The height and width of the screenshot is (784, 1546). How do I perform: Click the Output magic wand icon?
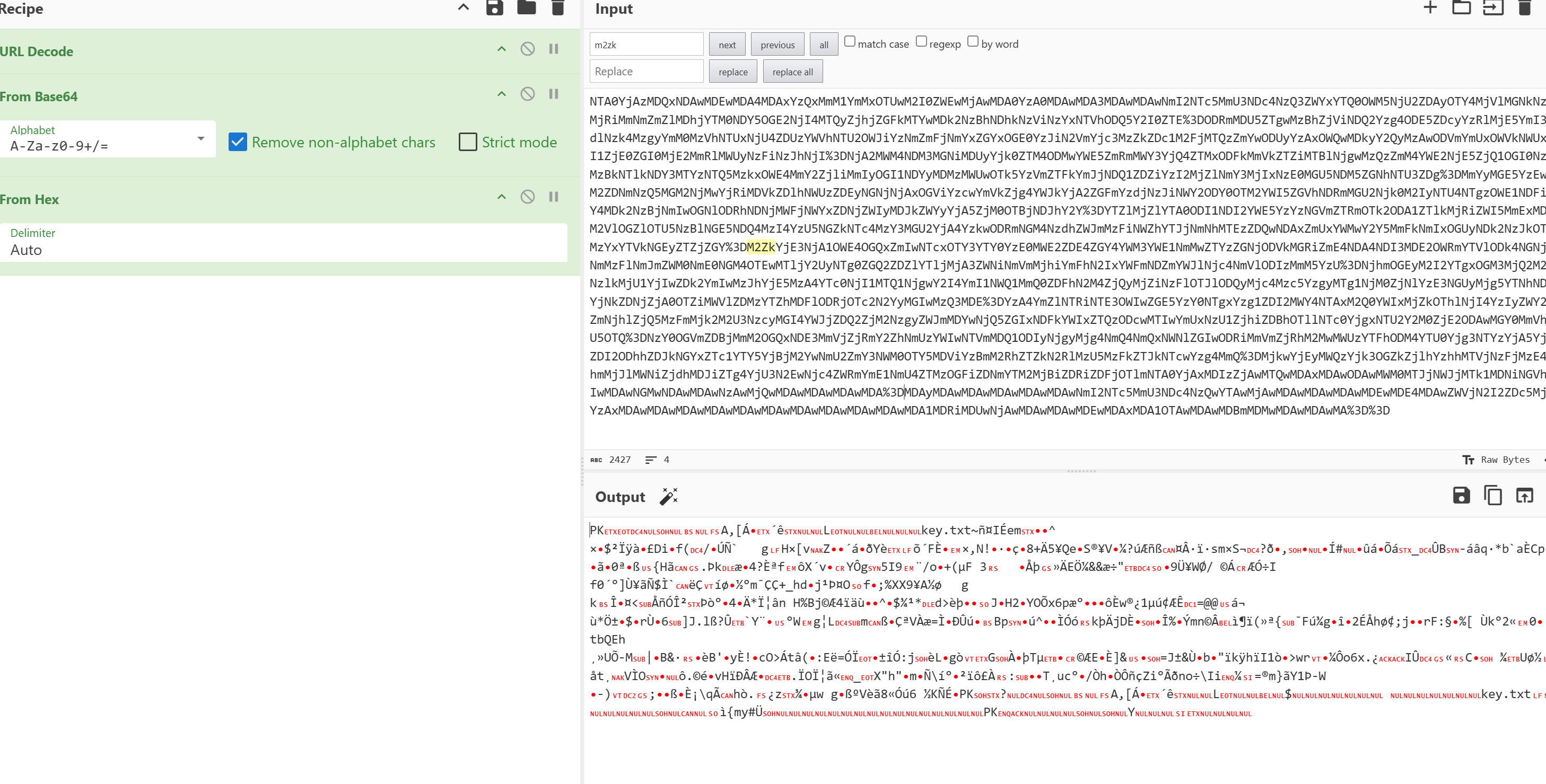pyautogui.click(x=669, y=497)
